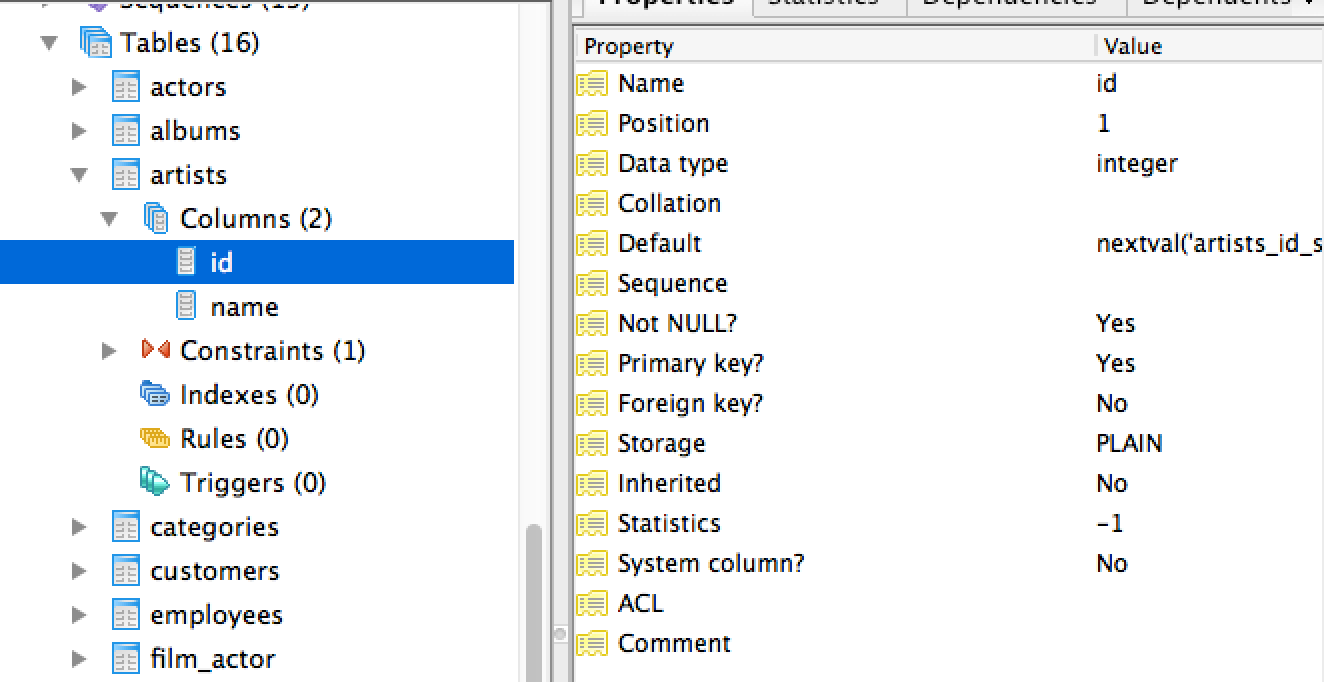
Task: Select the Indexes icon under artists
Action: pos(155,395)
